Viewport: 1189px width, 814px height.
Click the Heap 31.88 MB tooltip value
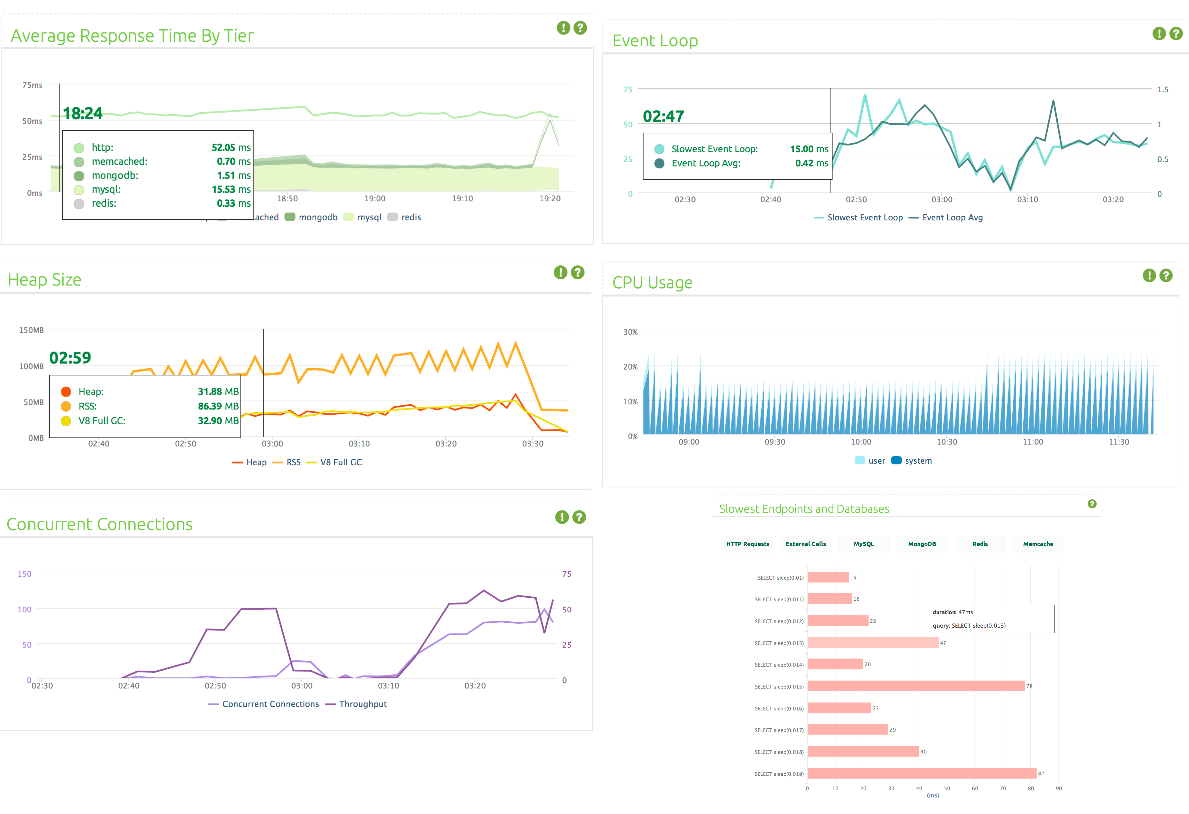218,392
